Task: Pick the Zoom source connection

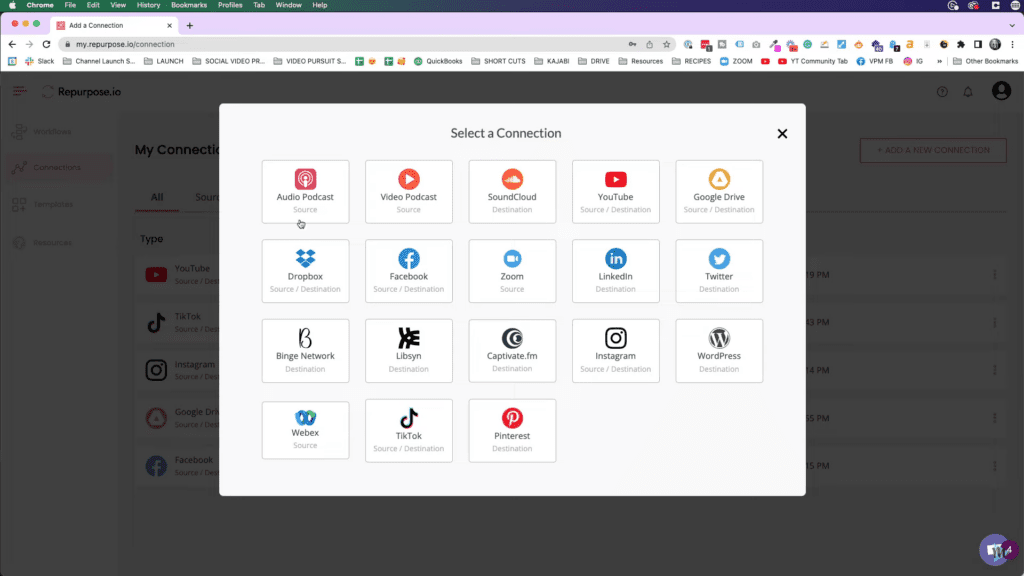Action: coord(512,271)
